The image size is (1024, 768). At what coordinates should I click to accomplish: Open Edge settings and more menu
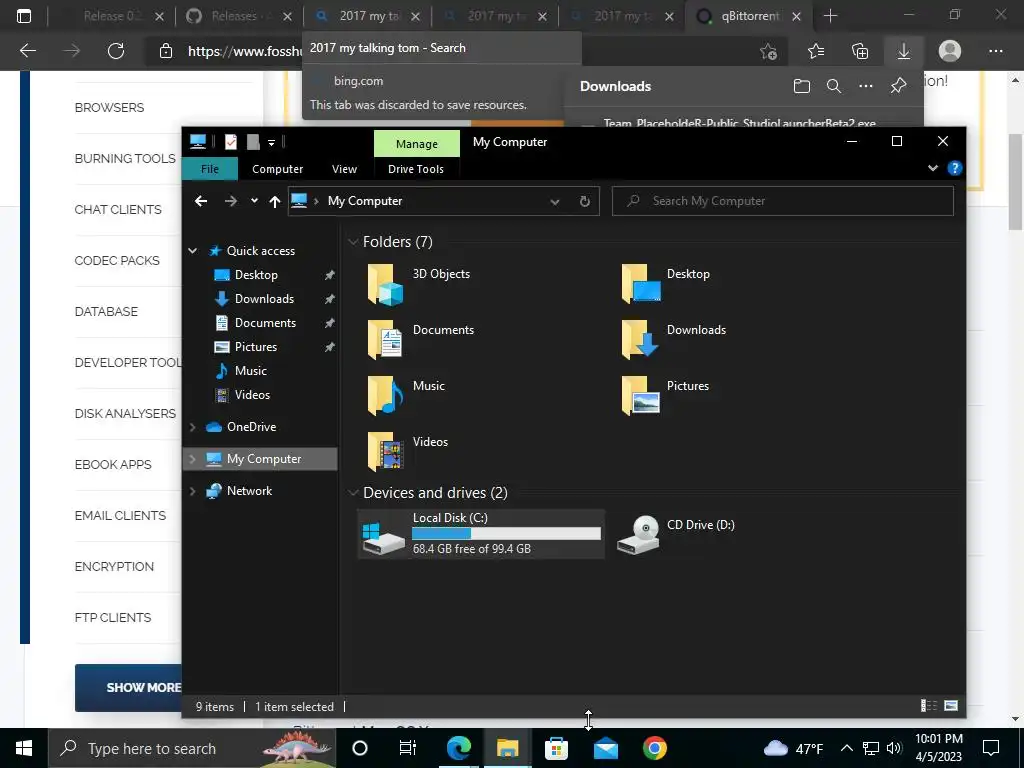(995, 51)
